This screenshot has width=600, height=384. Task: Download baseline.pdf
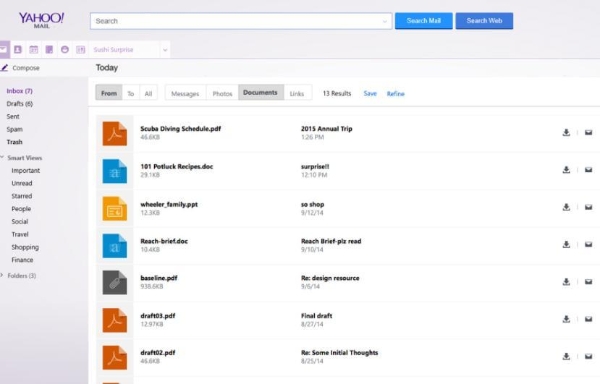566,282
